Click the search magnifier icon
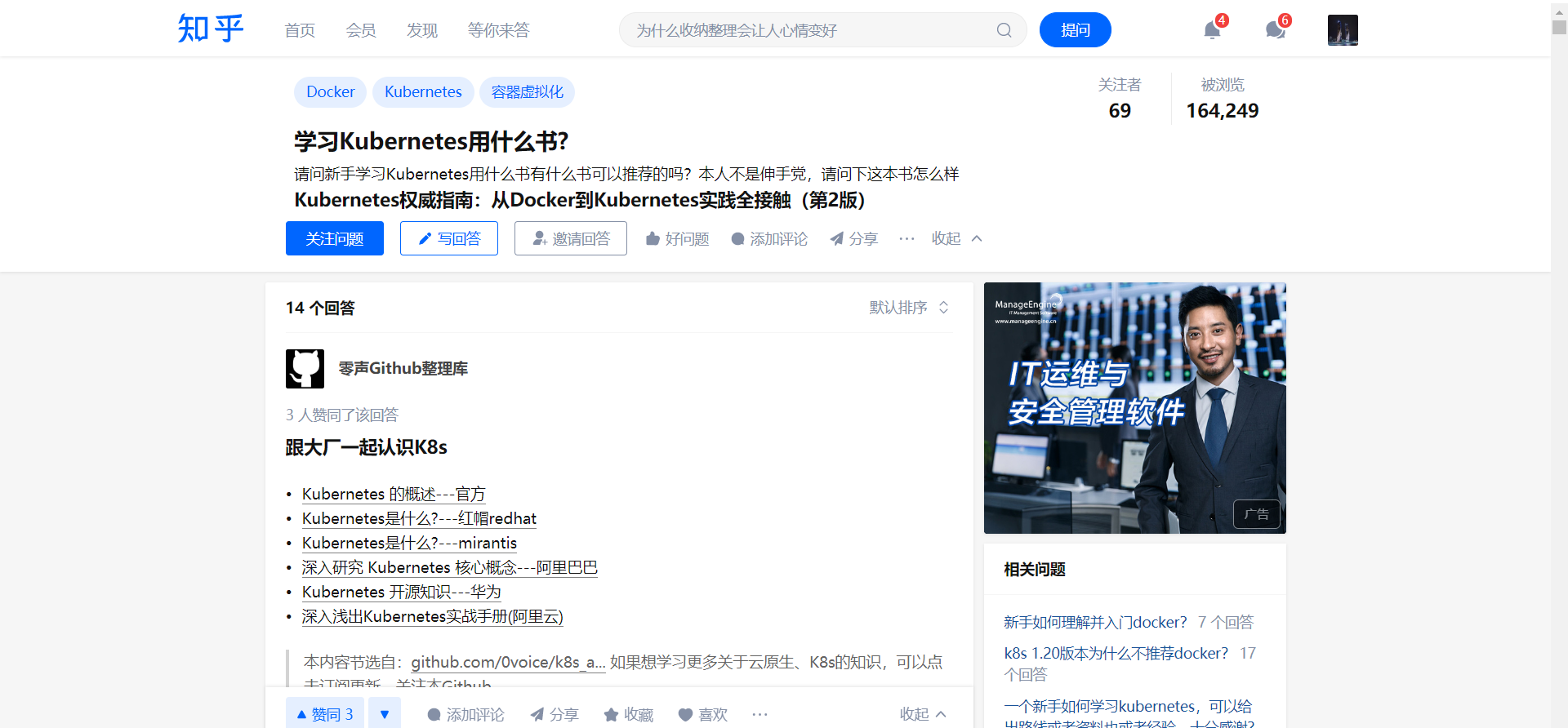 pos(1004,30)
